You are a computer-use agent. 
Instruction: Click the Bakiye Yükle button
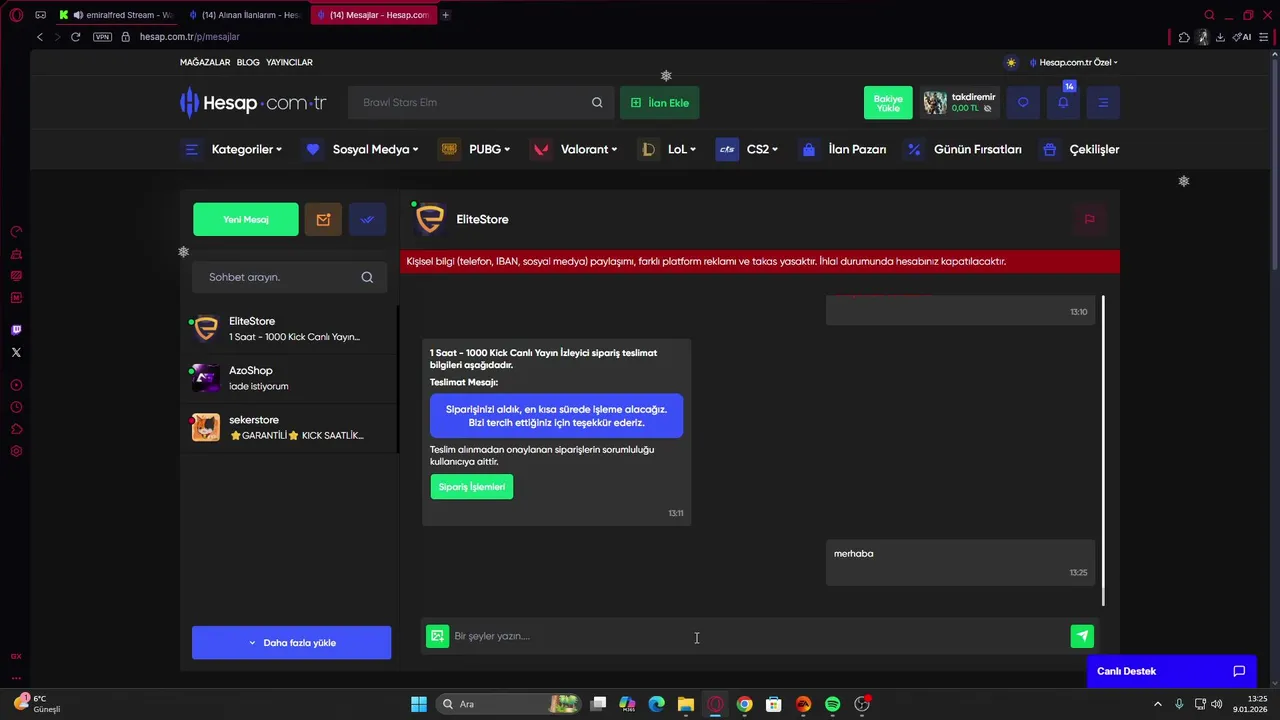point(888,103)
